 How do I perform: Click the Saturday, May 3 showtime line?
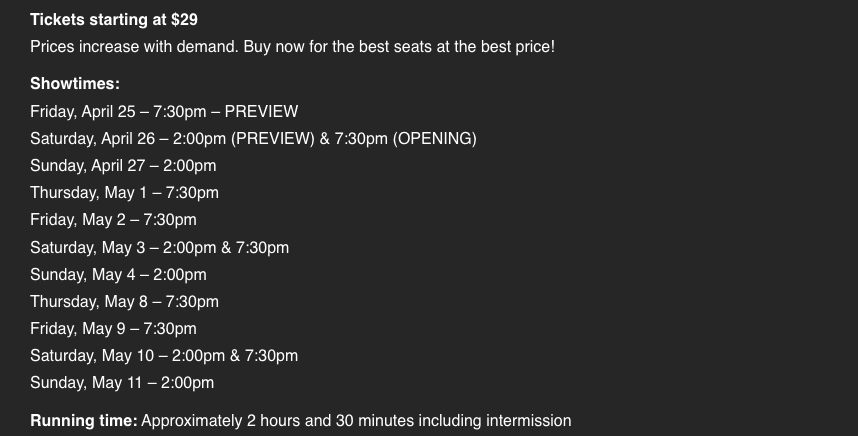159,247
